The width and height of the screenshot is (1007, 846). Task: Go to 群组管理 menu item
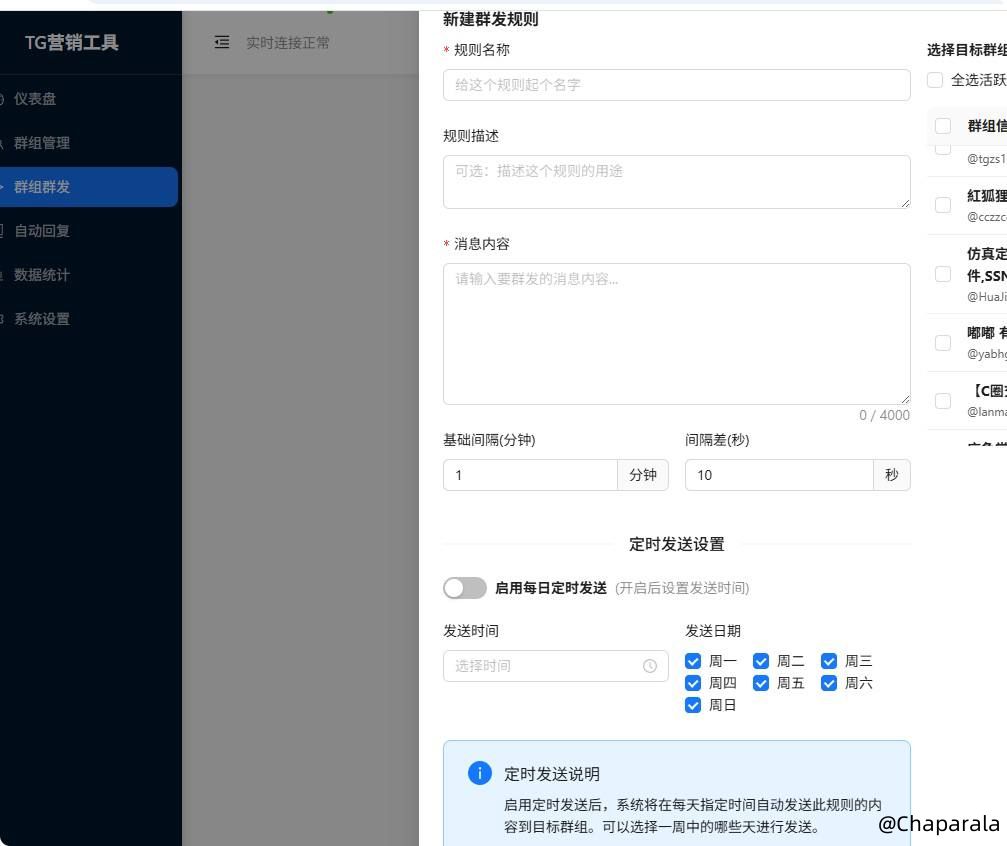(42, 143)
